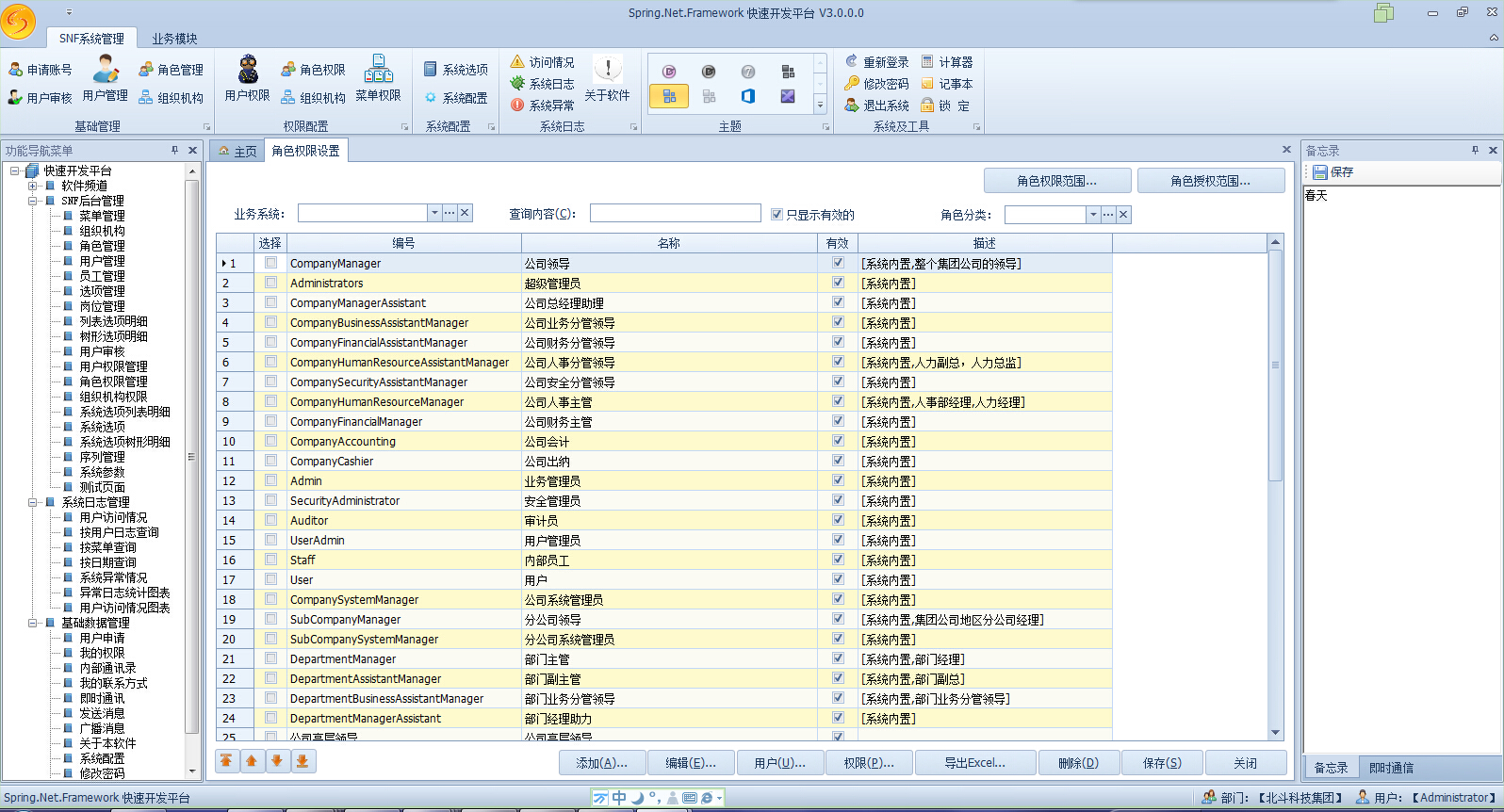Open 用户审核 ribbon item
Viewport: 1504px width, 812px height.
pyautogui.click(x=41, y=98)
